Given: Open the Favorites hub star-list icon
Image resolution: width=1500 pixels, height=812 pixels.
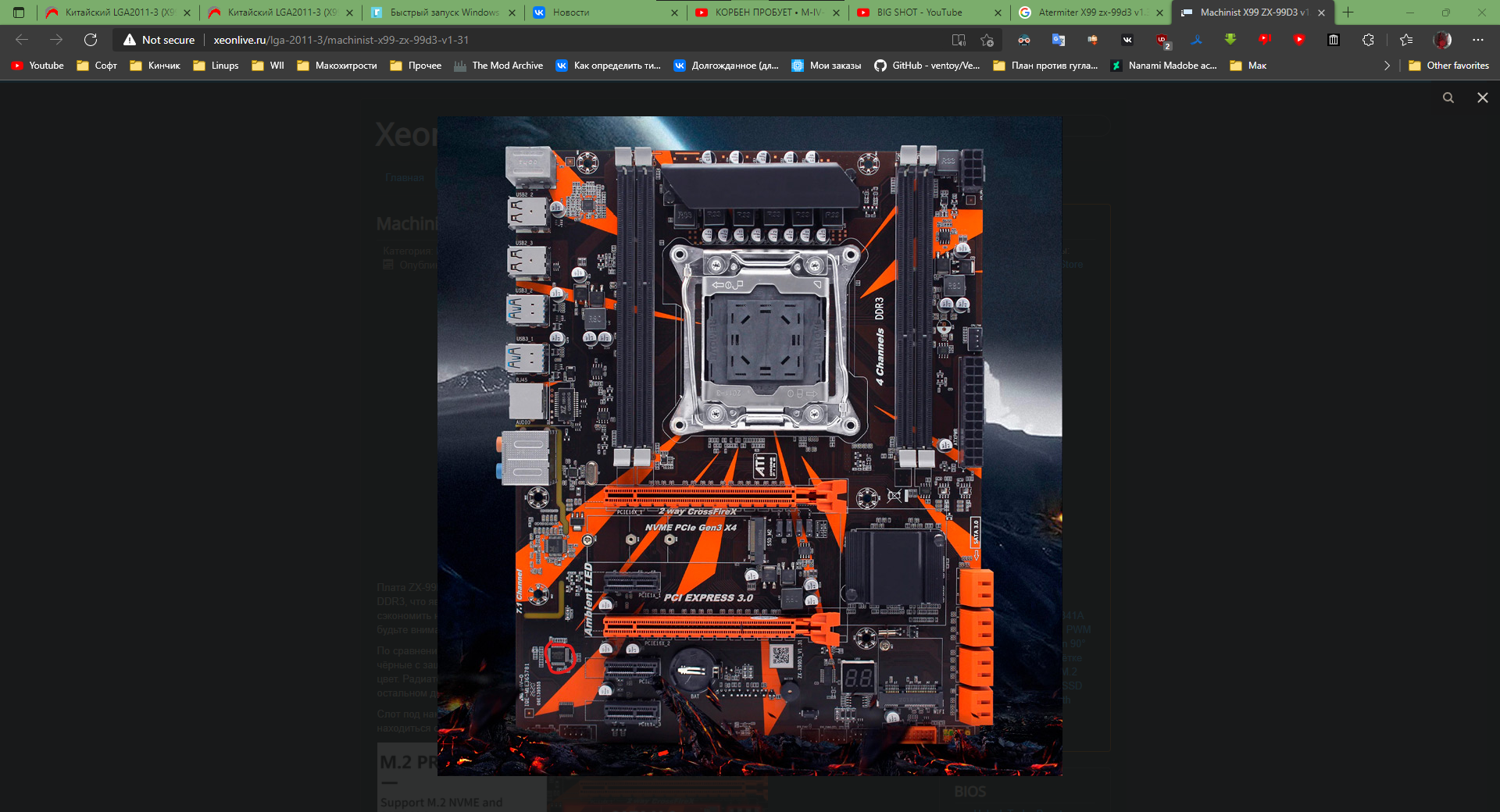Looking at the screenshot, I should (x=1406, y=40).
